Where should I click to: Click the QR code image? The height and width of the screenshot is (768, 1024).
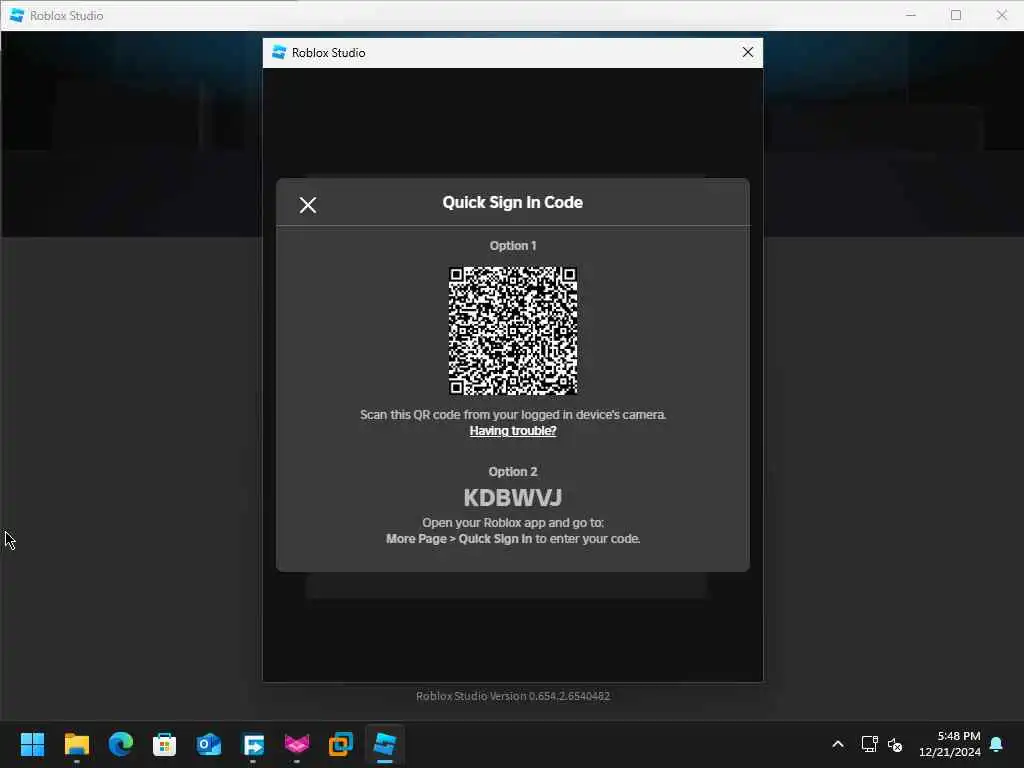[x=513, y=330]
